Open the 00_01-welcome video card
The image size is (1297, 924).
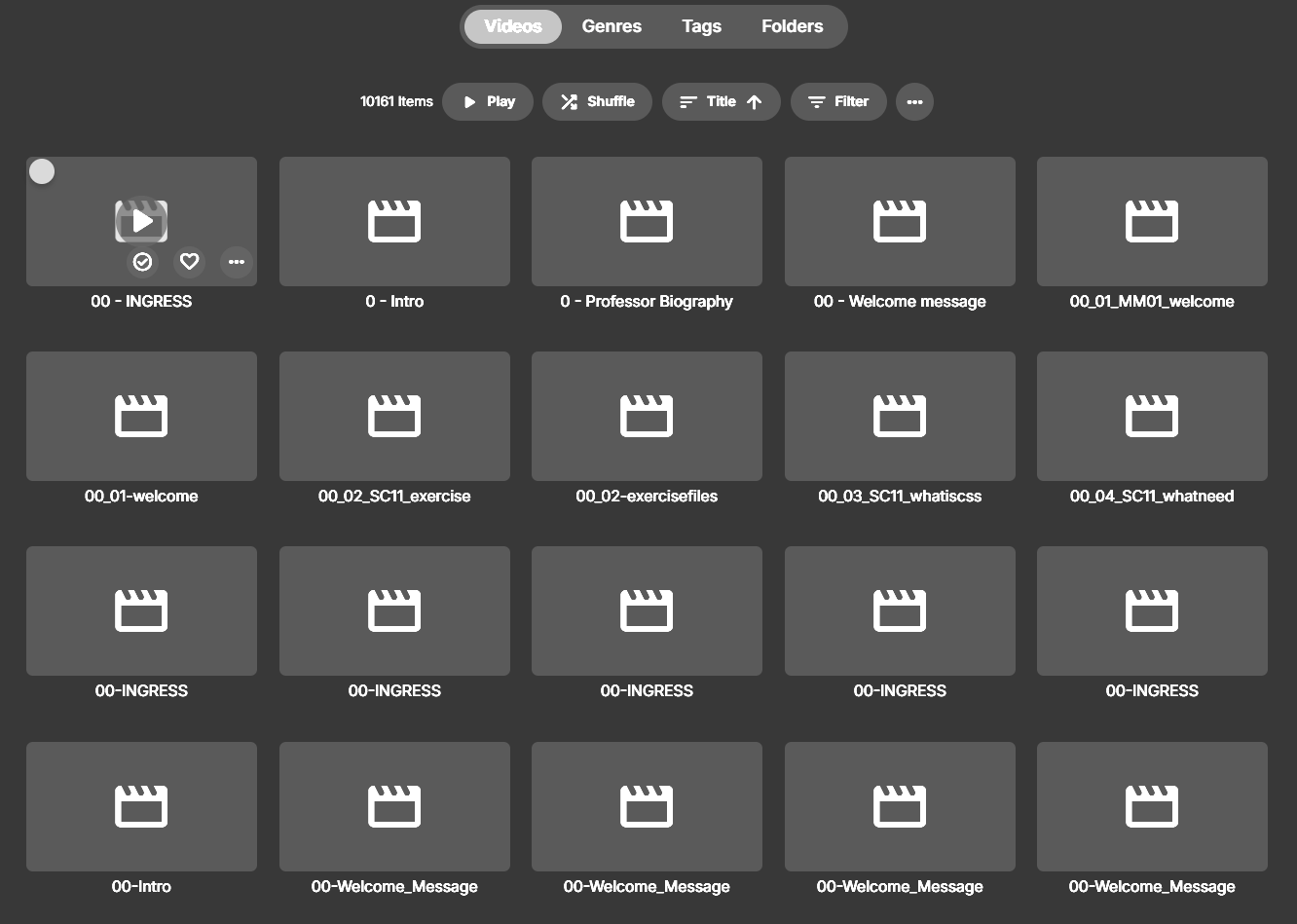click(x=141, y=416)
